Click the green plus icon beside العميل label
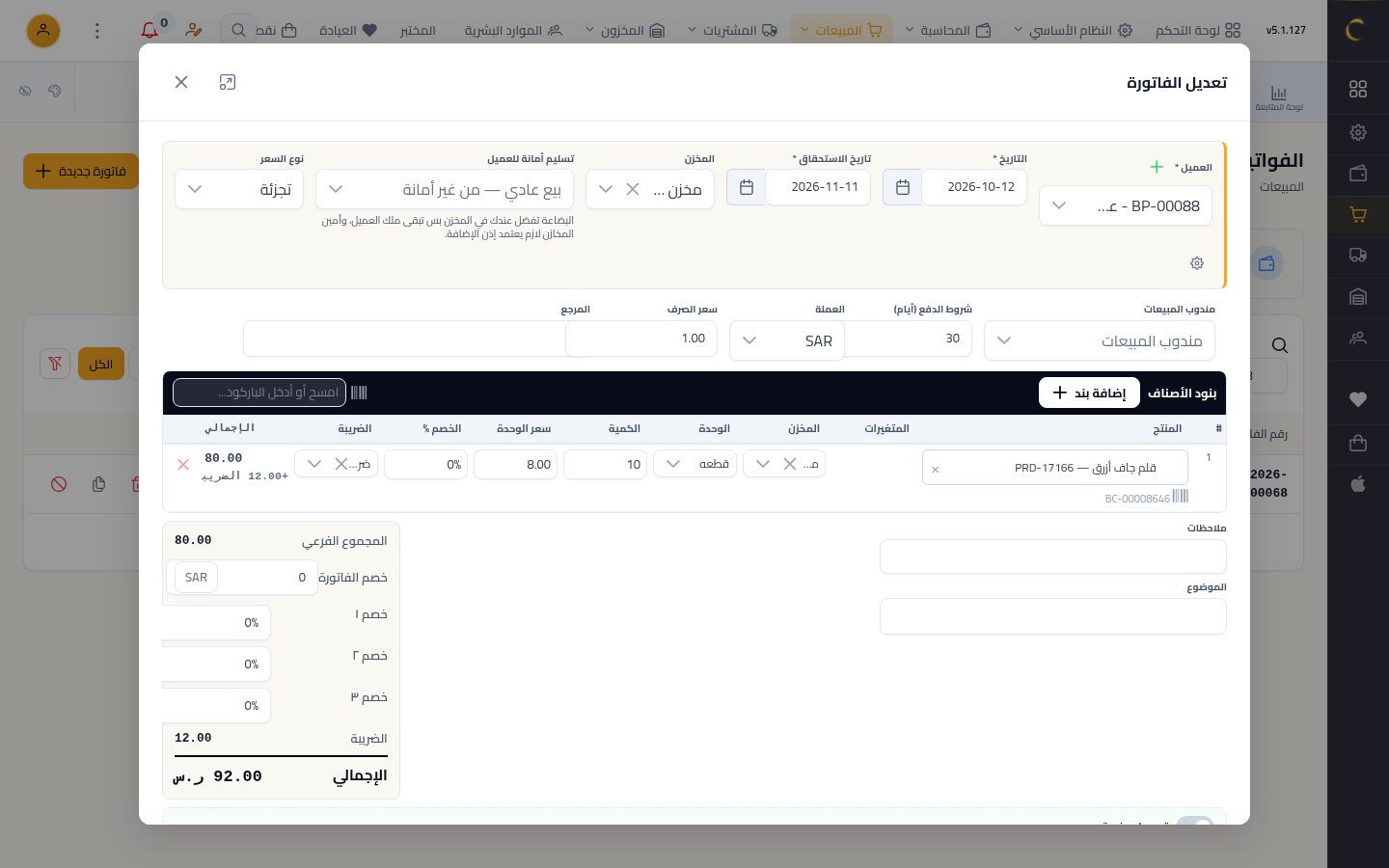 pos(1157,167)
